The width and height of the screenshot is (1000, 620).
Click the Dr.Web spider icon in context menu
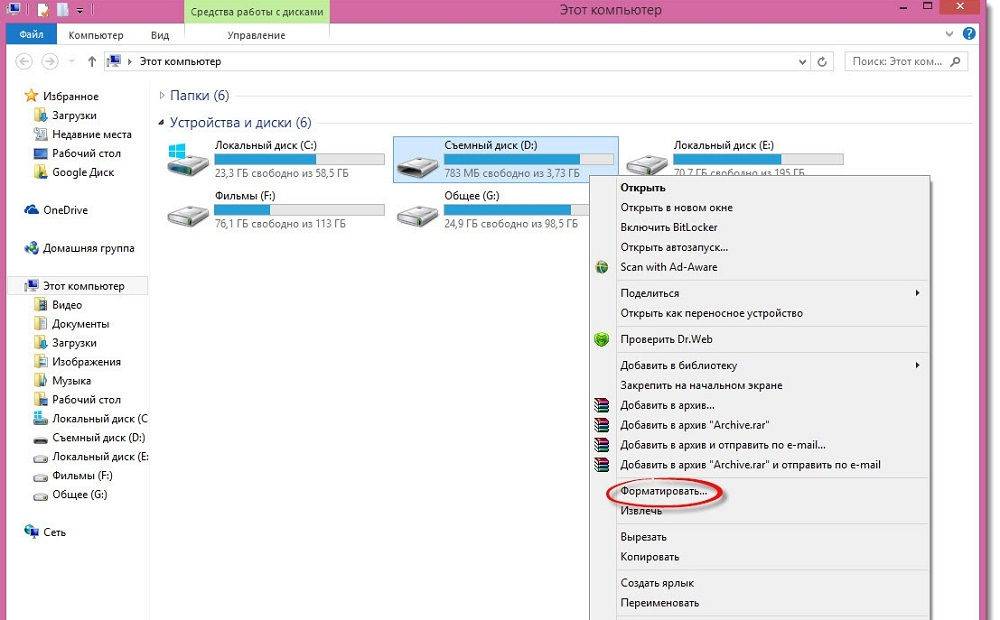pos(601,339)
